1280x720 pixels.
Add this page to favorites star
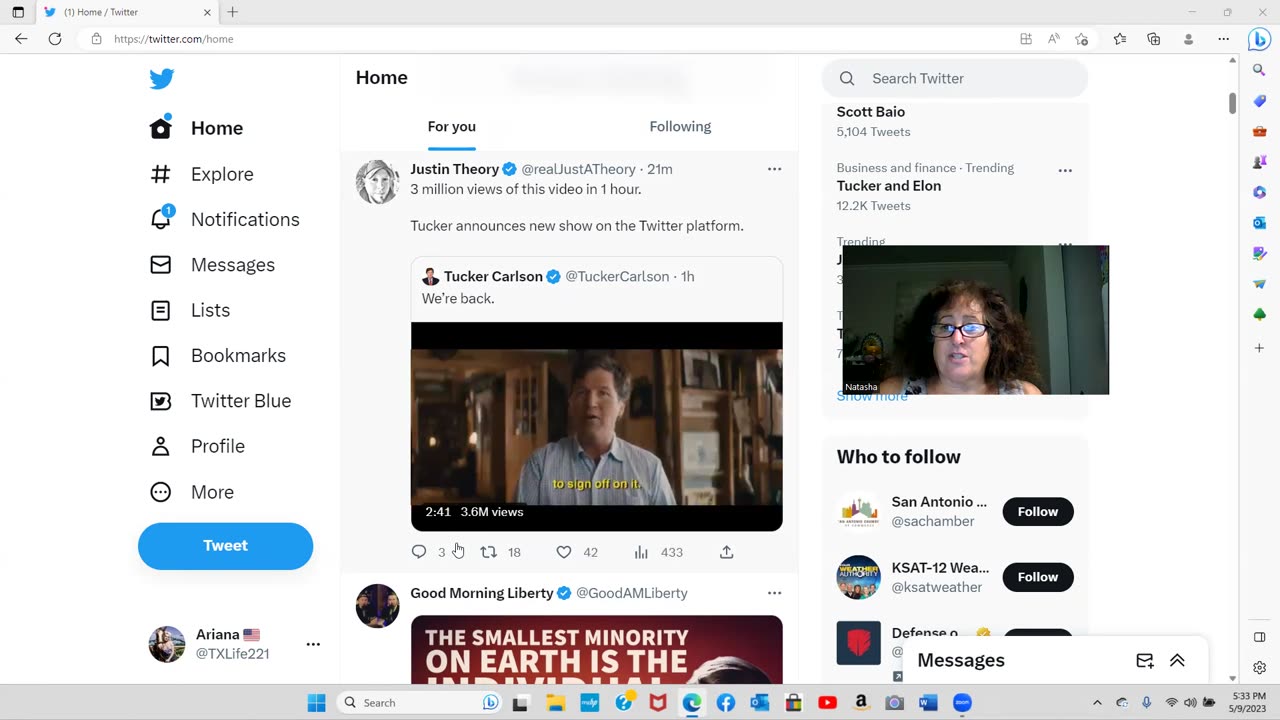(x=1081, y=39)
